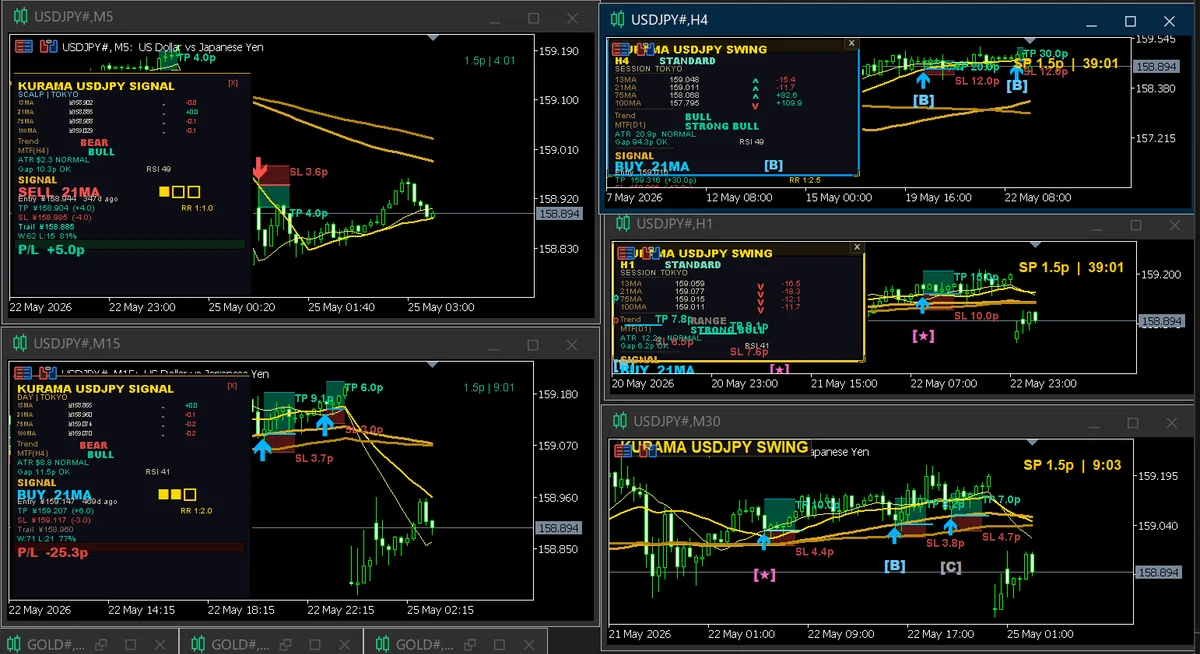Click the TP 6.0p label on M15 chart
The height and width of the screenshot is (654, 1200).
pyautogui.click(x=364, y=388)
